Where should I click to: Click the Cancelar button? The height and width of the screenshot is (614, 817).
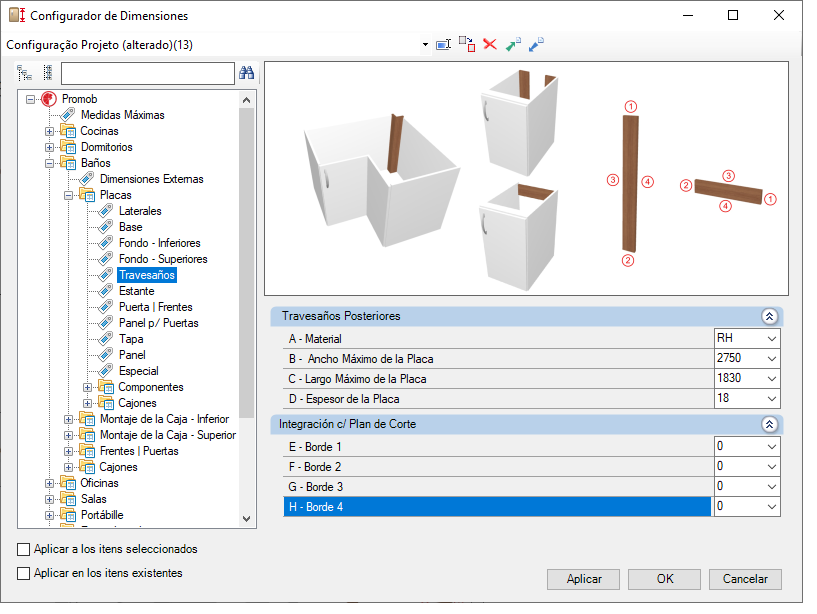[x=745, y=579]
